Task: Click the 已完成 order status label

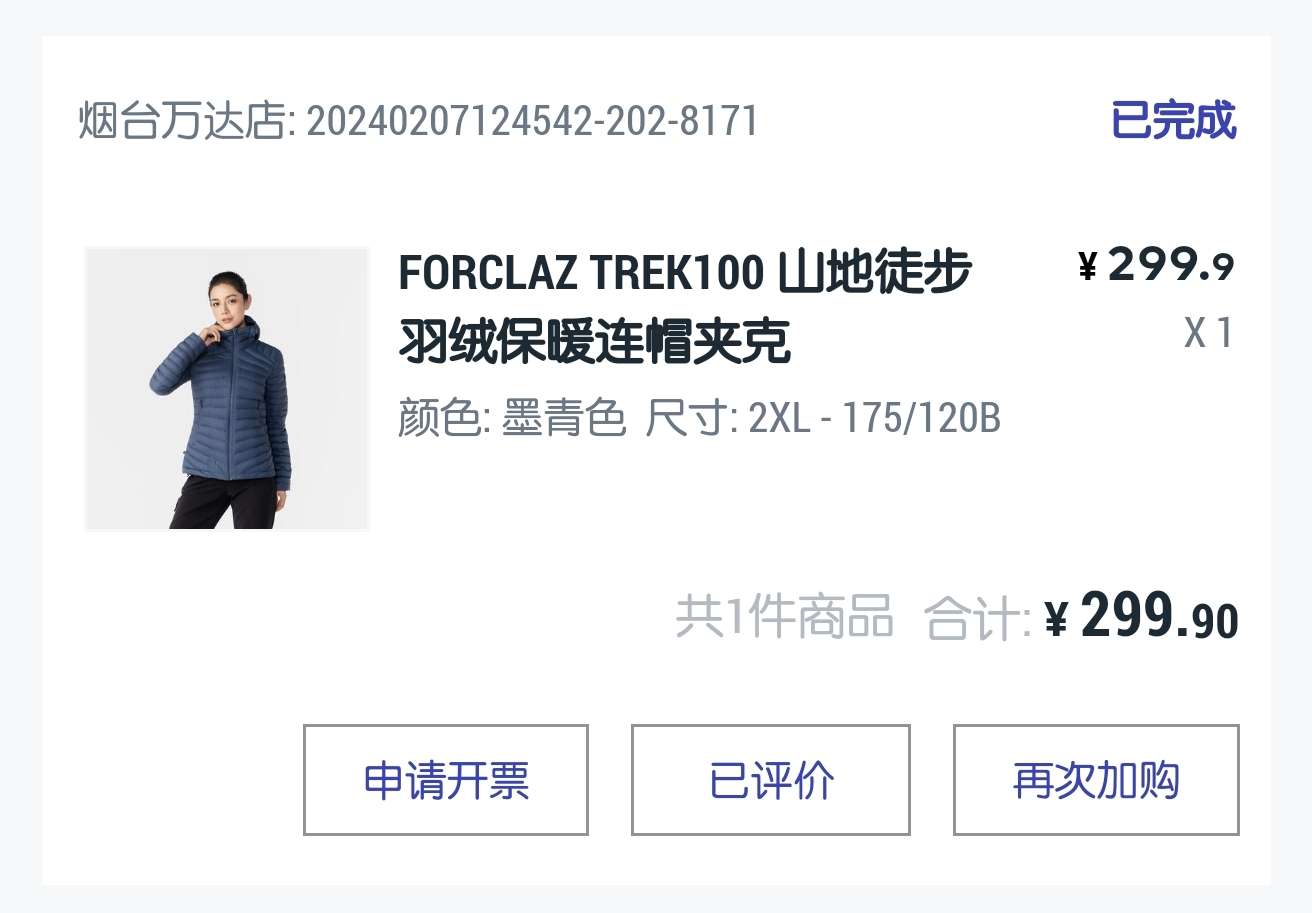Action: (1173, 121)
